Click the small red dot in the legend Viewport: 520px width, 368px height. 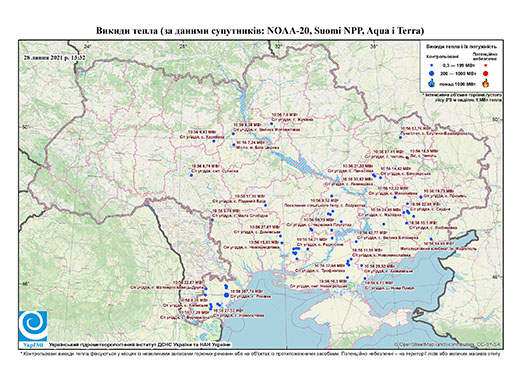486,66
